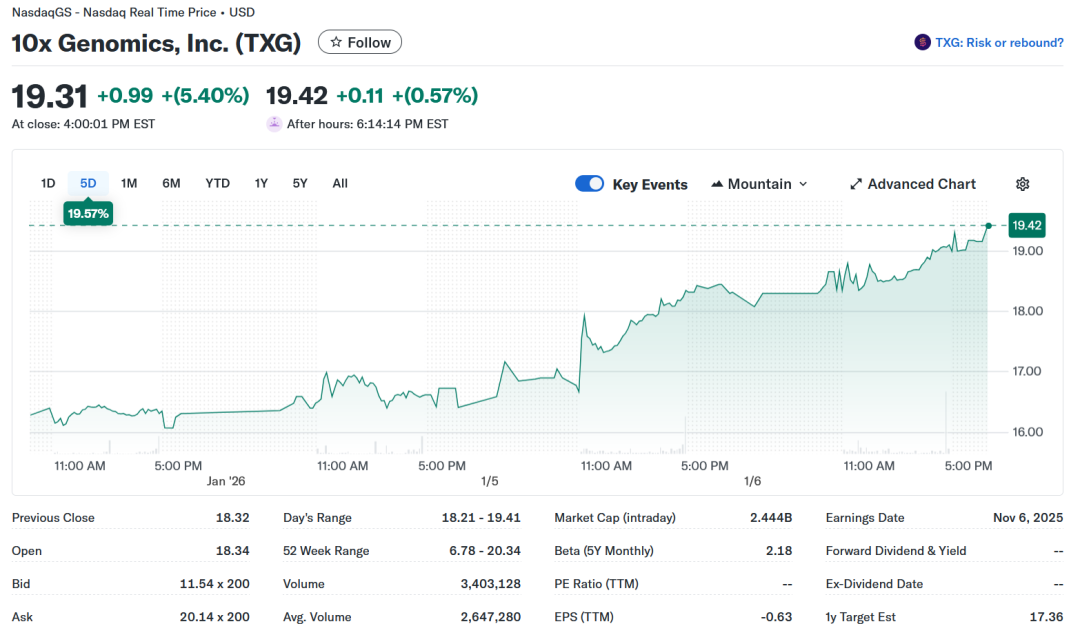Click the 19.42 current price marker
Viewport: 1080px width, 635px height.
tap(1027, 226)
